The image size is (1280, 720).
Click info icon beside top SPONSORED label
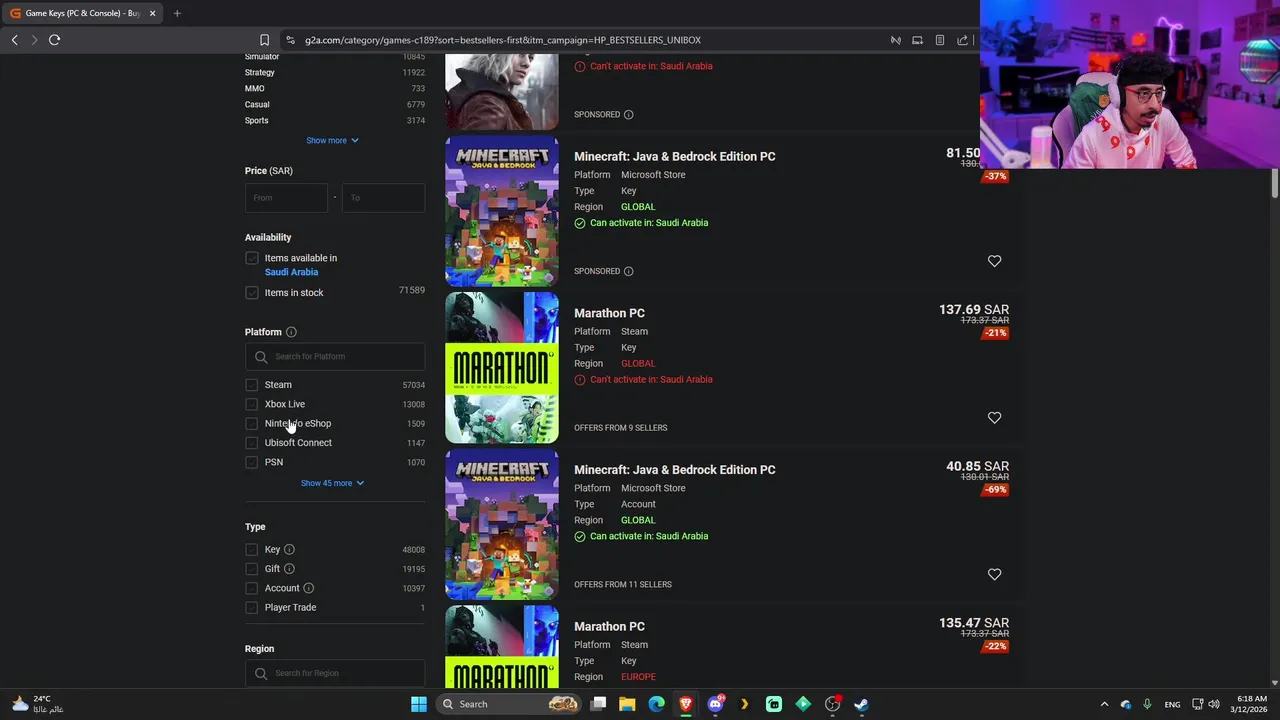628,114
